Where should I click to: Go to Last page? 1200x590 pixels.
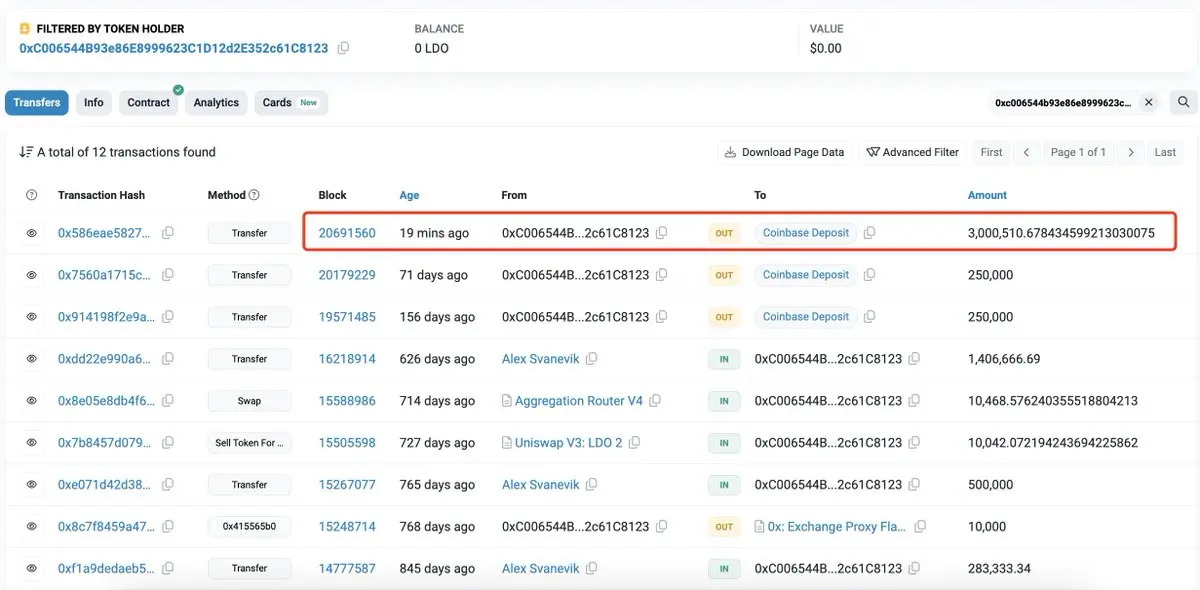point(1165,152)
